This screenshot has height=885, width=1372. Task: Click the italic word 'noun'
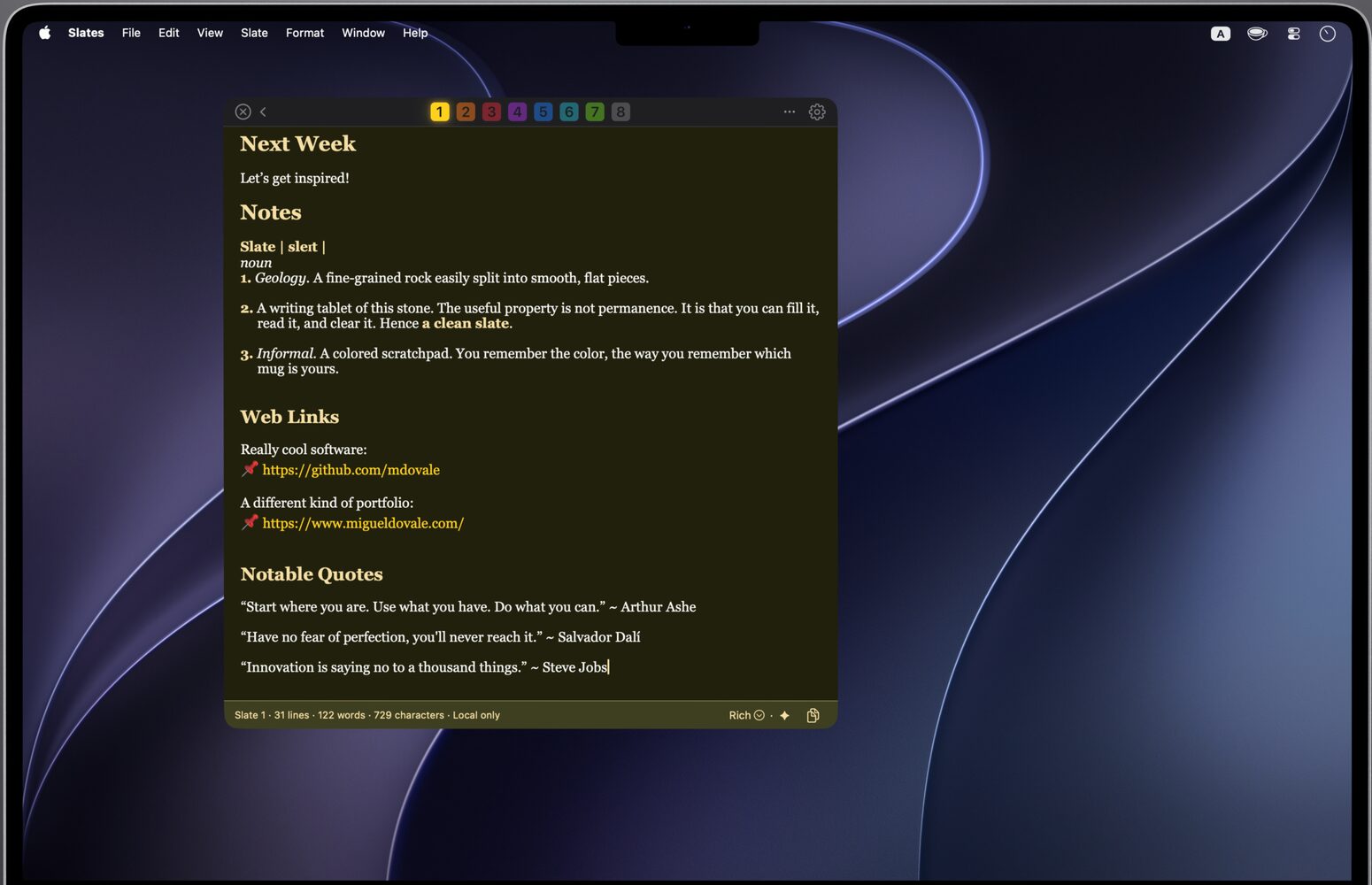tap(256, 263)
